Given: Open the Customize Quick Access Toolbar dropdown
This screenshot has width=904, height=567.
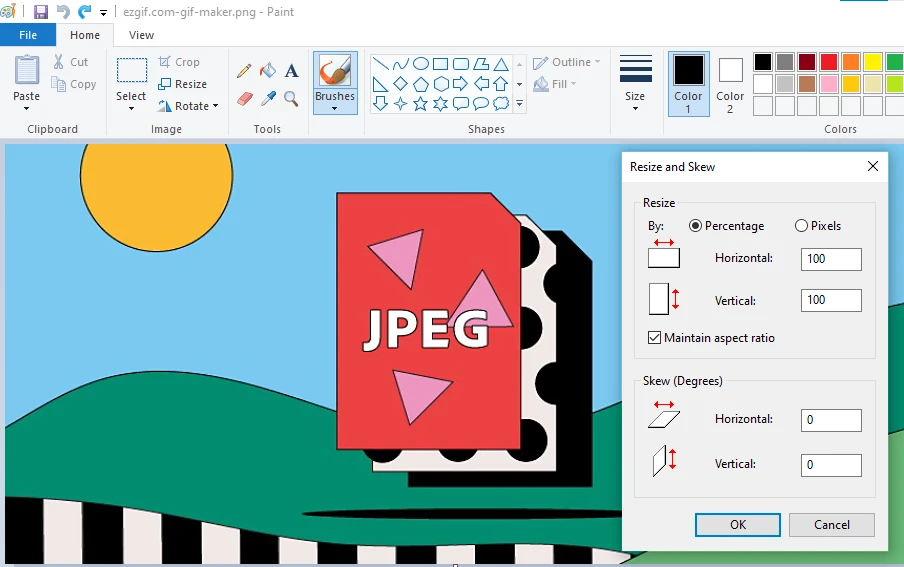Looking at the screenshot, I should [103, 12].
